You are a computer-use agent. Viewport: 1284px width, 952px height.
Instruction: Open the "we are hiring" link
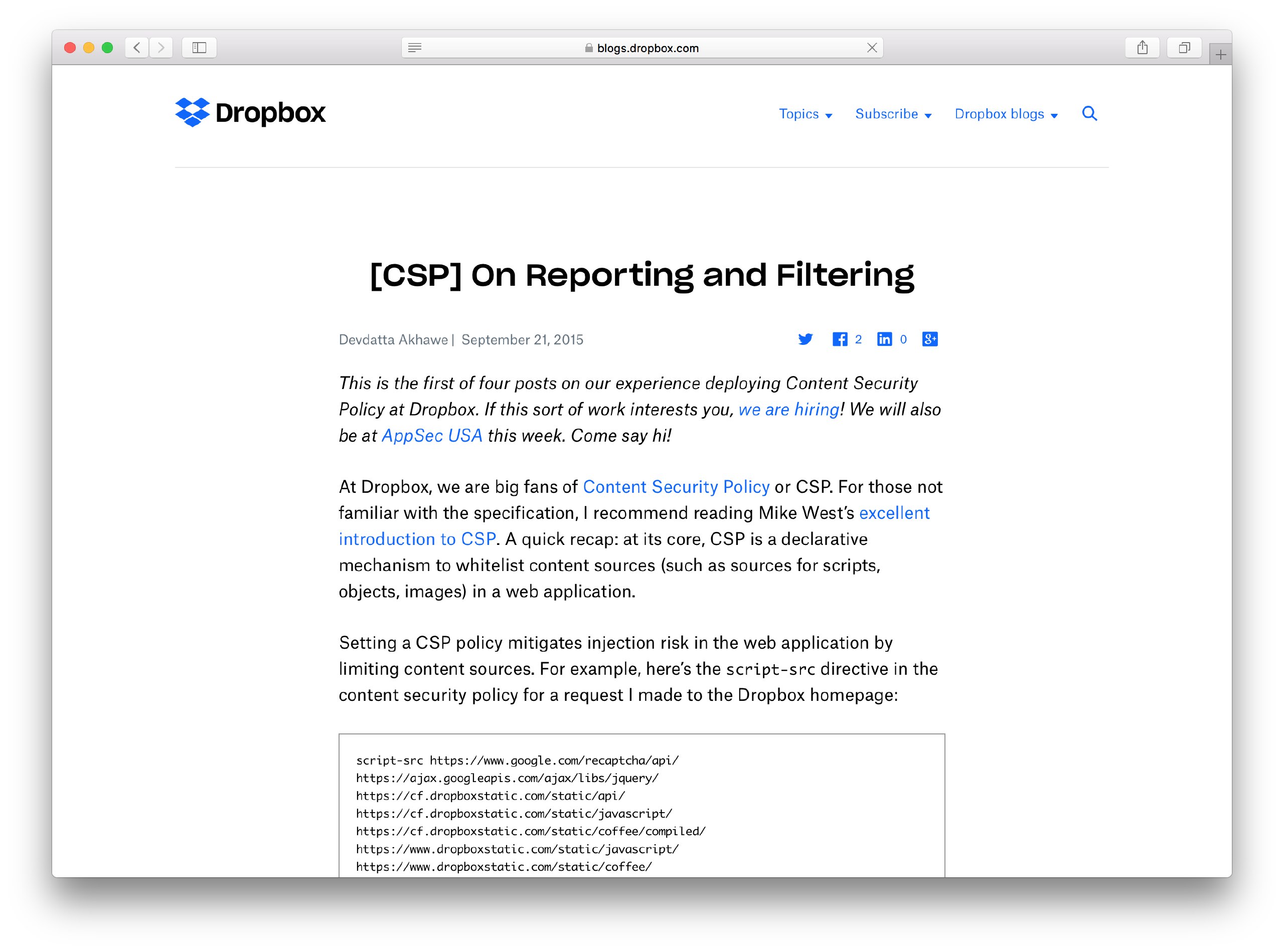[788, 409]
